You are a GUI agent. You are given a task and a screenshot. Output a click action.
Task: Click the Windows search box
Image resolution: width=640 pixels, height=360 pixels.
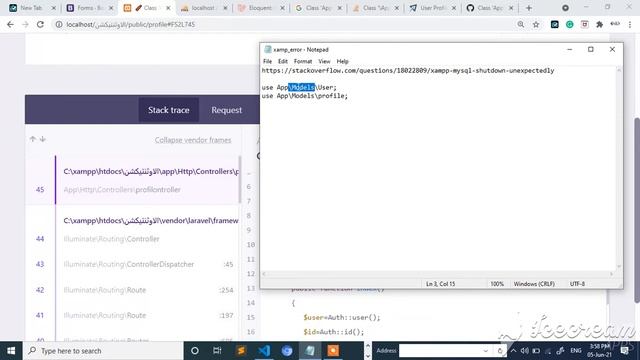(103, 351)
